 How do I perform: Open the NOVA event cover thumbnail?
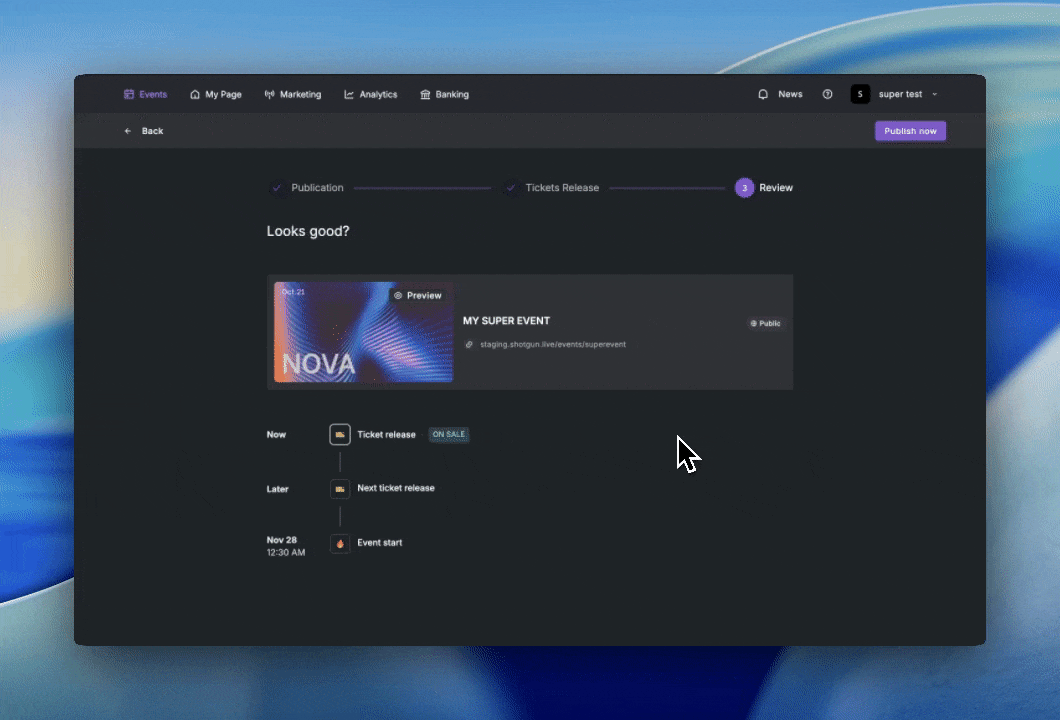click(x=363, y=332)
